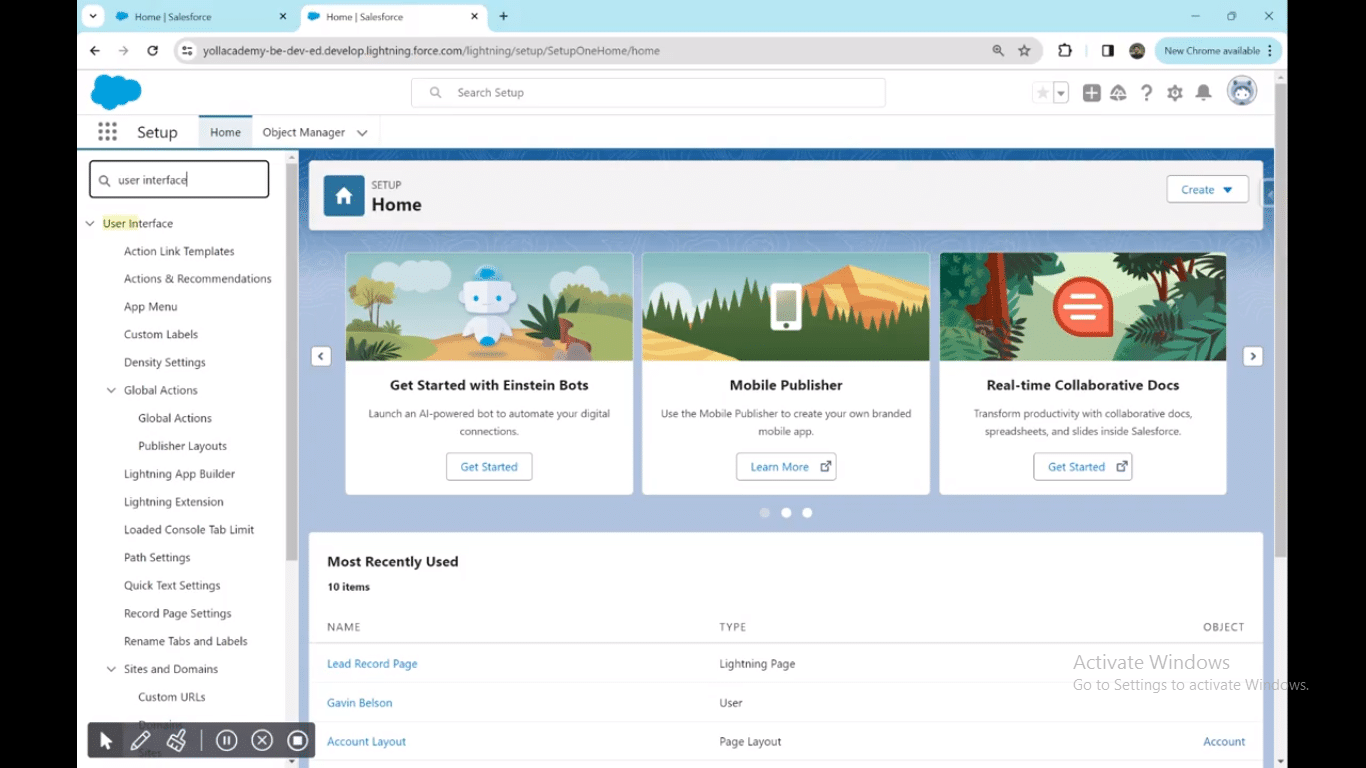Select the third carousel dot indicator
Viewport: 1366px width, 768px height.
point(807,513)
